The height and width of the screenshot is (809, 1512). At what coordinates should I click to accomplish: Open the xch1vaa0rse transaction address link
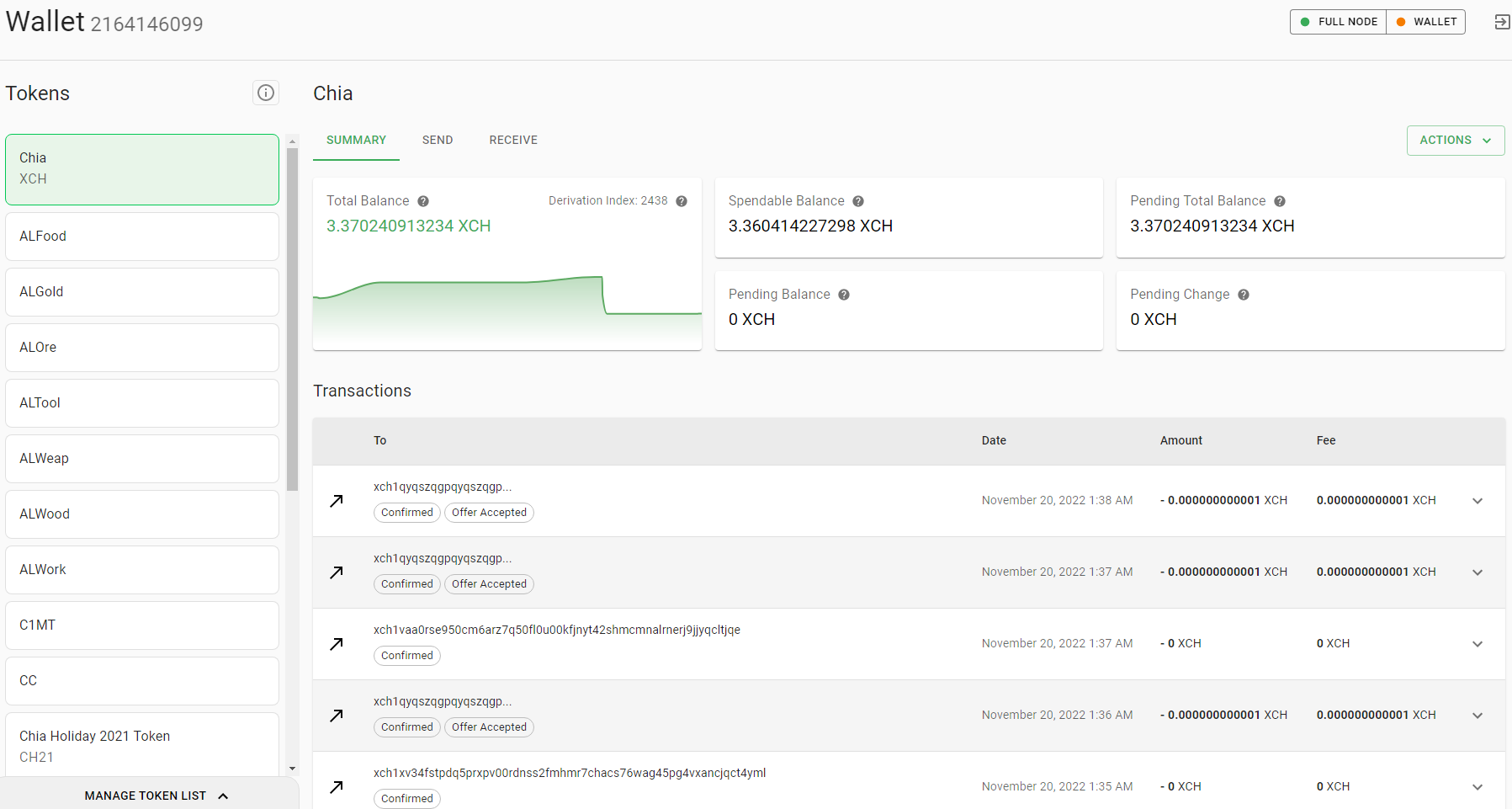coord(556,629)
